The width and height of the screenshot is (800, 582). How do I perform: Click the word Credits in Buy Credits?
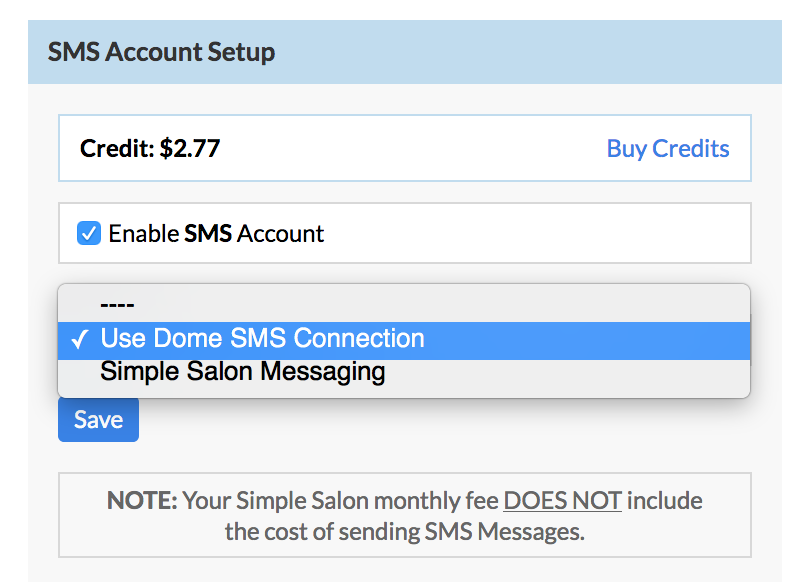tap(691, 148)
